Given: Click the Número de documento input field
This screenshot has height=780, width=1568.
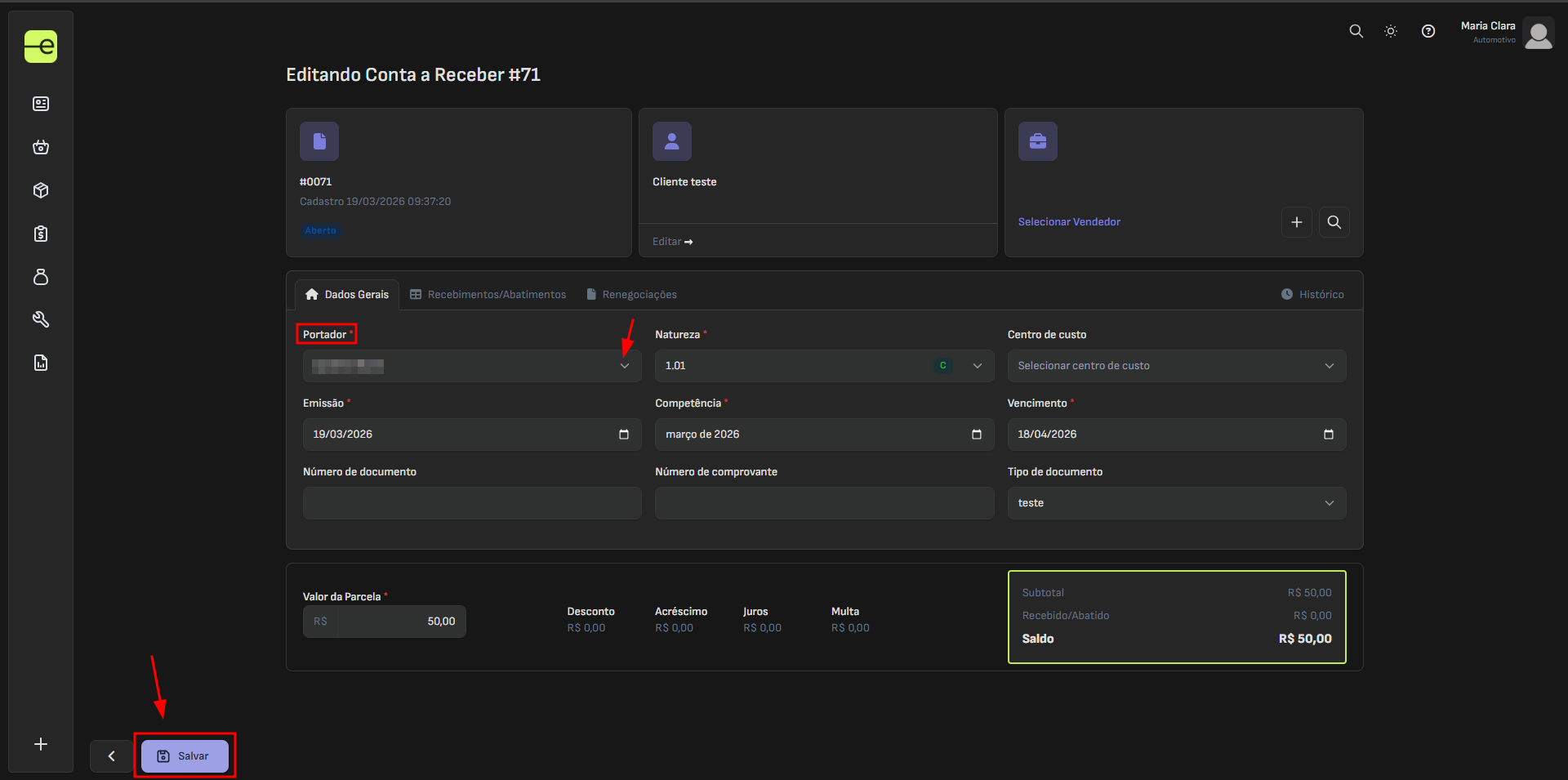Looking at the screenshot, I should (471, 503).
